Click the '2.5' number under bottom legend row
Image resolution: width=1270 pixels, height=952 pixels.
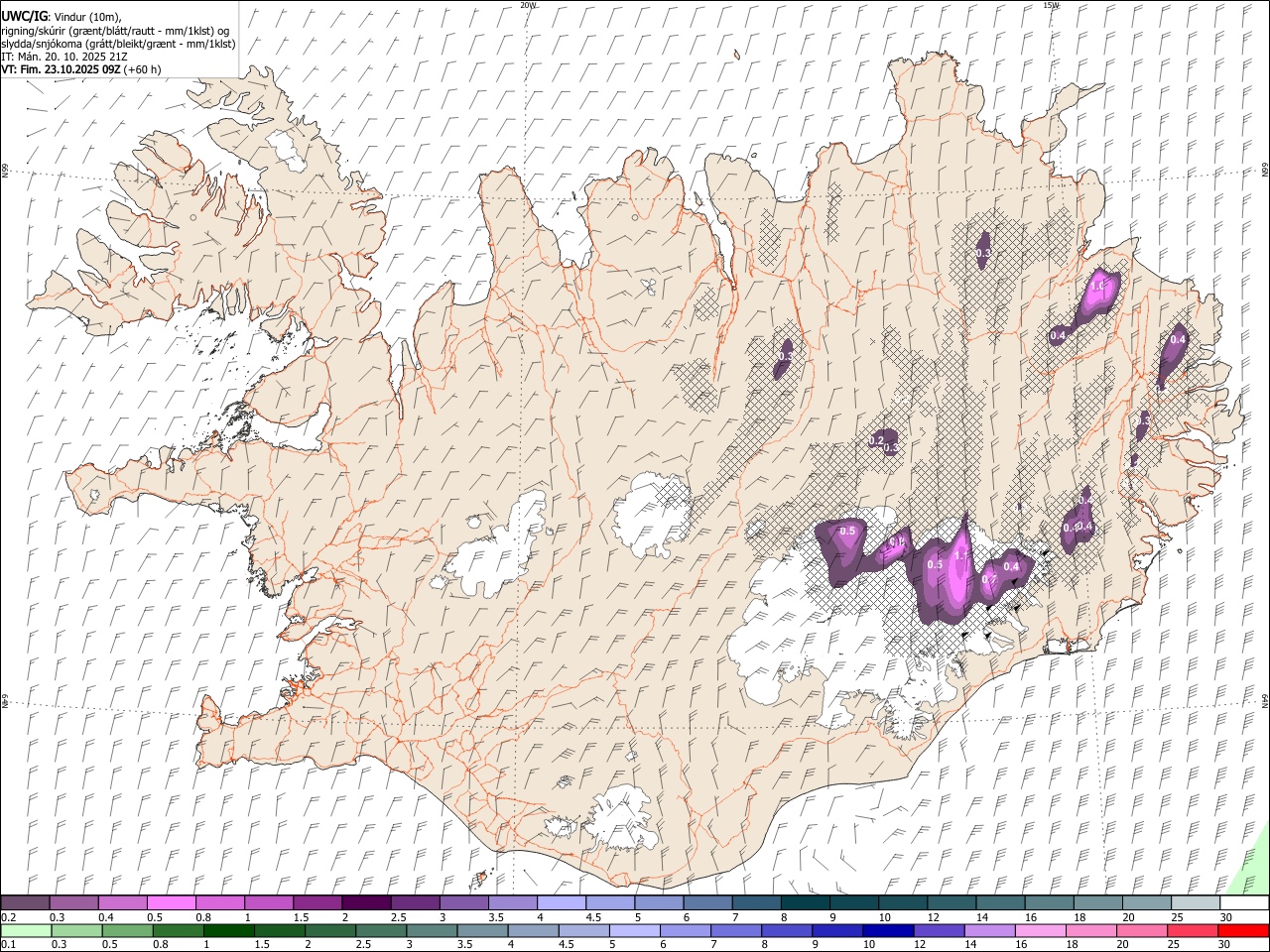click(x=363, y=944)
